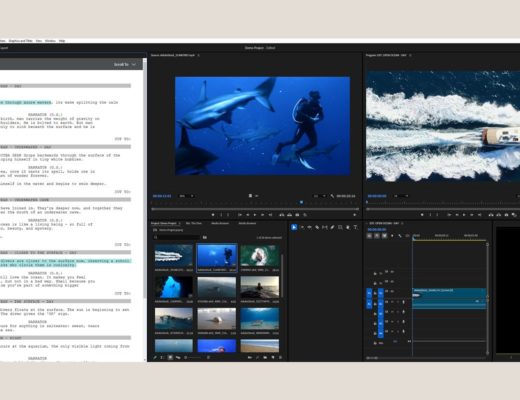Image resolution: width=520 pixels, height=400 pixels.
Task: Open the Program monitor panel menu
Action: tap(410, 55)
